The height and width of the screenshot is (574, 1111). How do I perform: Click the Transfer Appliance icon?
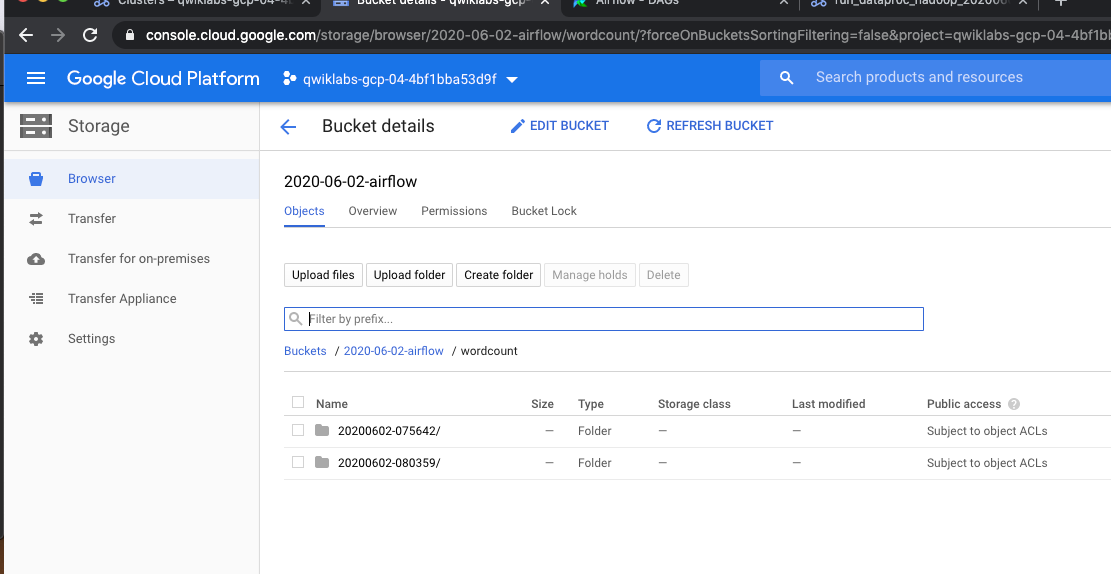(36, 298)
